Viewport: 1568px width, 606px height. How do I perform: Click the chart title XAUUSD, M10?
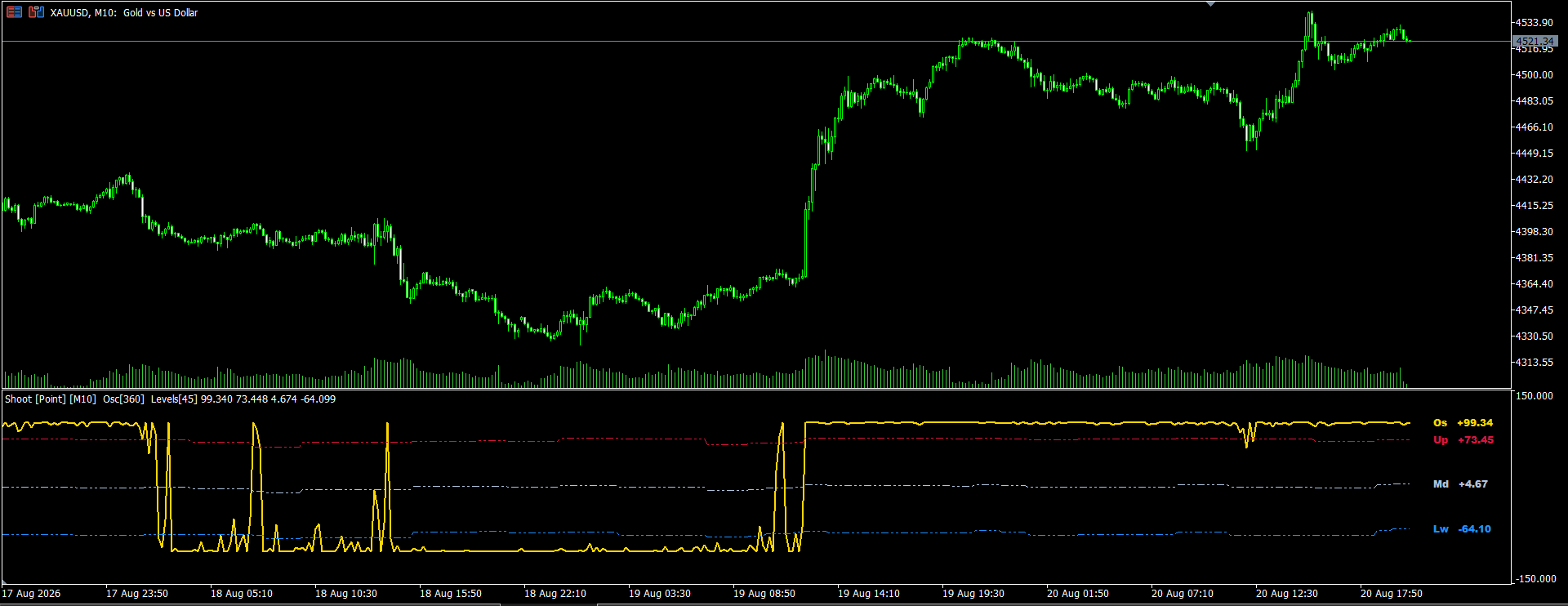tap(83, 13)
